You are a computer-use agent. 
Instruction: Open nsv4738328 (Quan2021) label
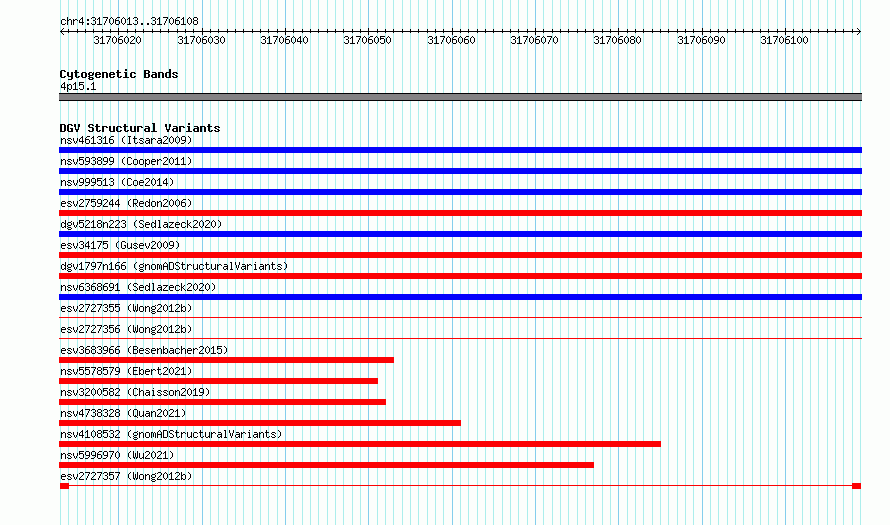(x=123, y=413)
